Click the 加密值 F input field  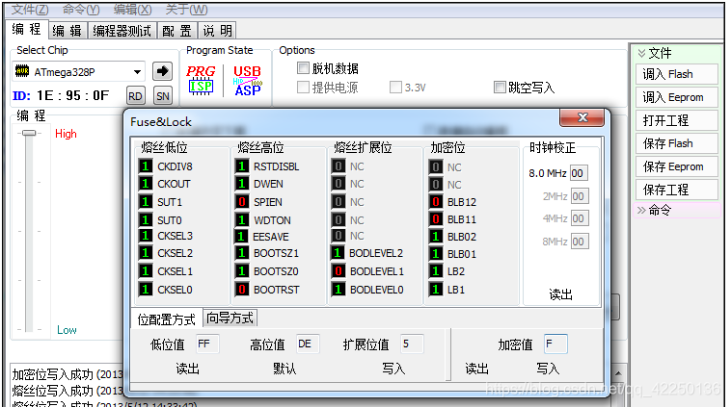pyautogui.click(x=556, y=344)
